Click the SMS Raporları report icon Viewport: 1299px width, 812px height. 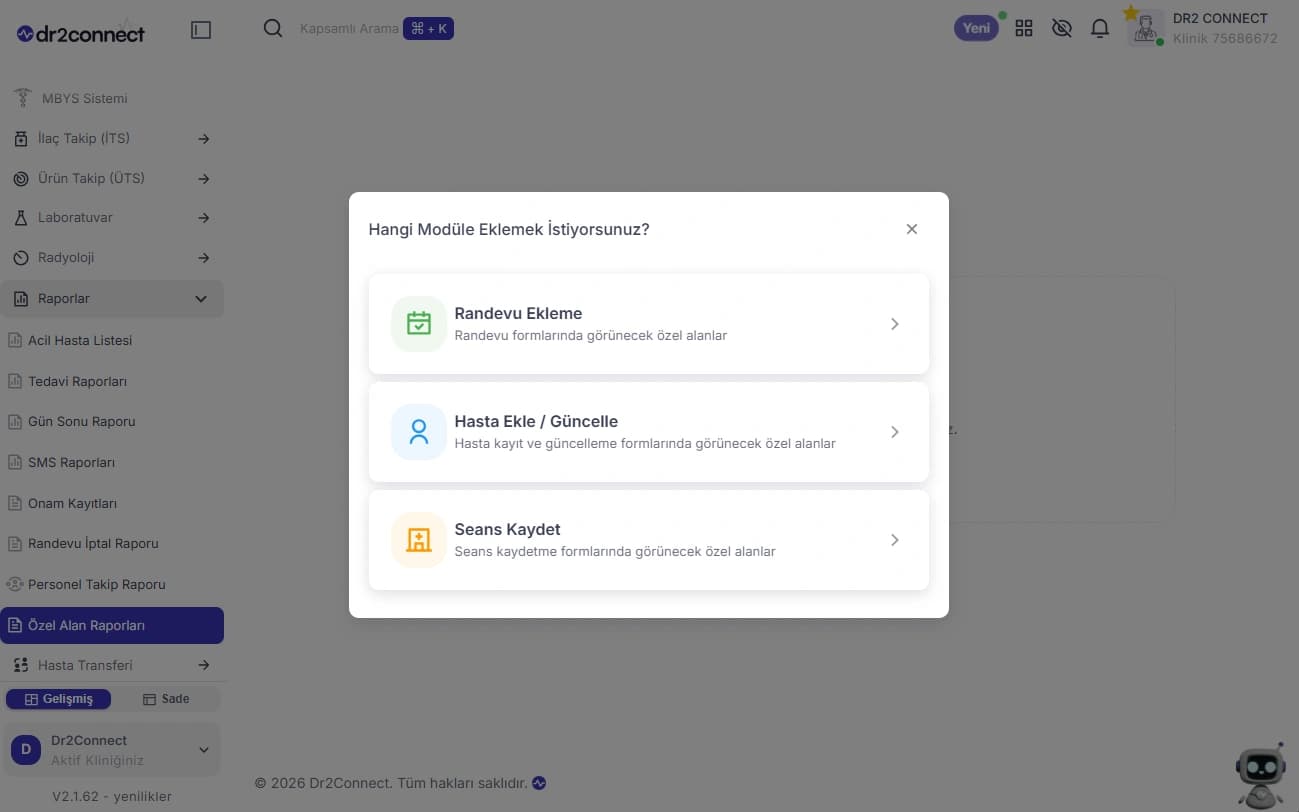coord(15,462)
